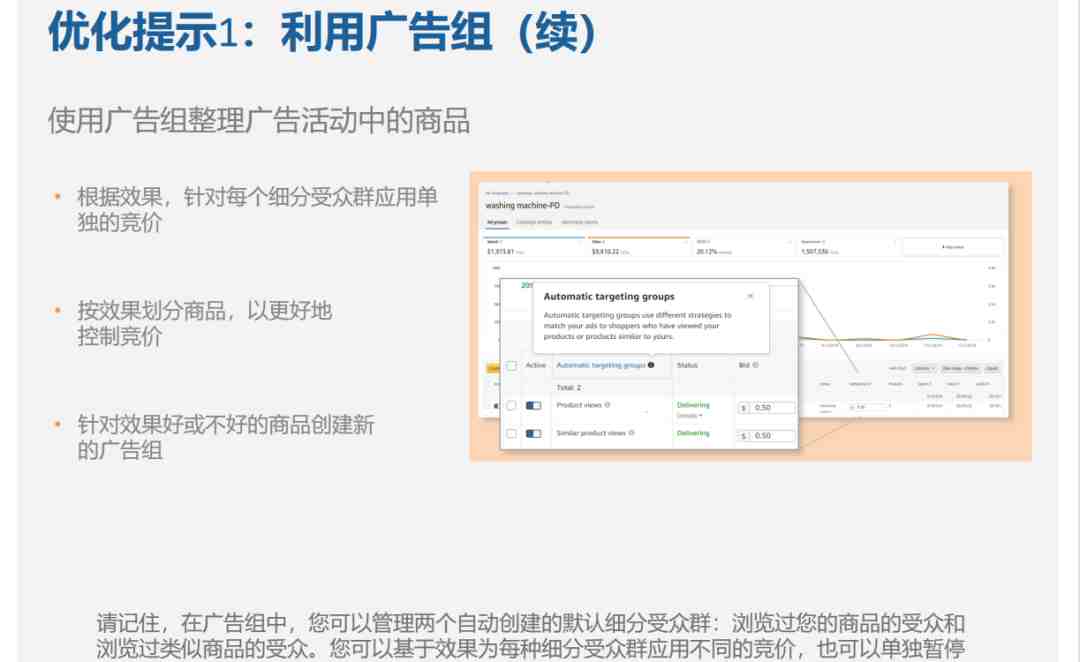This screenshot has height=662, width=1080.
Task: Click the subtitle 使用广告组整理广告活动中的商品
Action: point(259,121)
